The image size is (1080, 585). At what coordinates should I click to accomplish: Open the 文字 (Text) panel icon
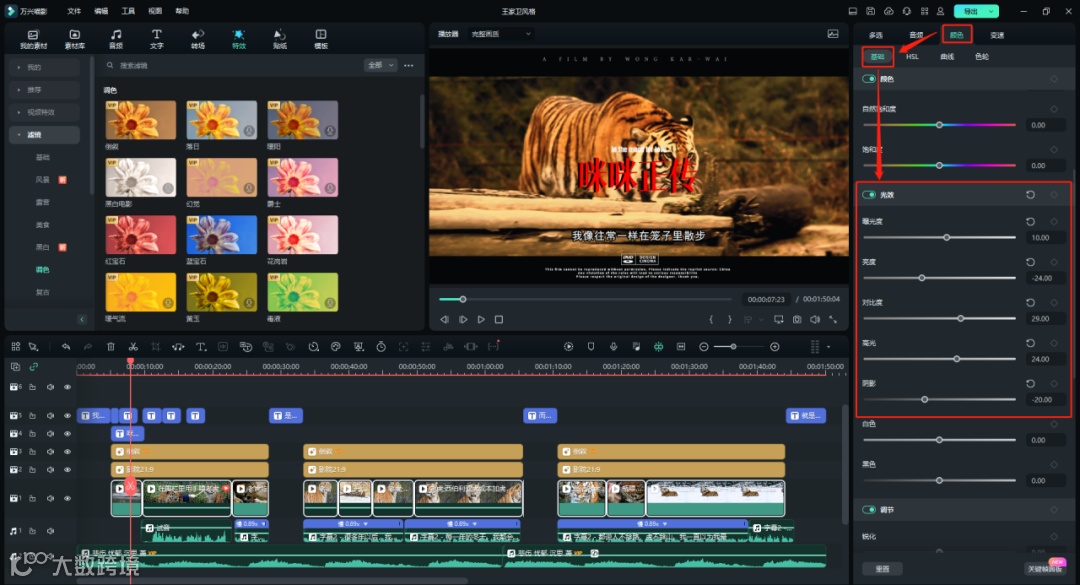[157, 39]
